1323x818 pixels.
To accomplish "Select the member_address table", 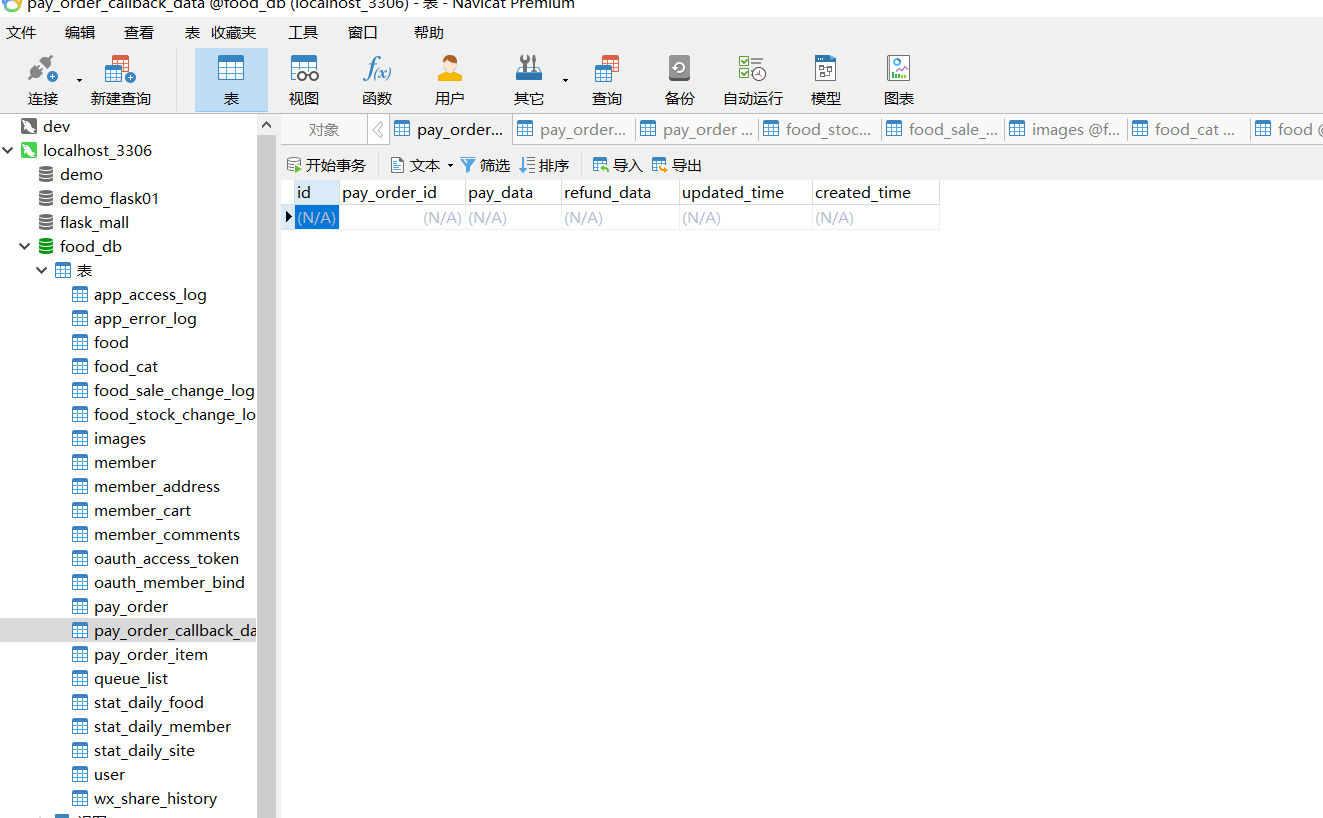I will point(157,487).
